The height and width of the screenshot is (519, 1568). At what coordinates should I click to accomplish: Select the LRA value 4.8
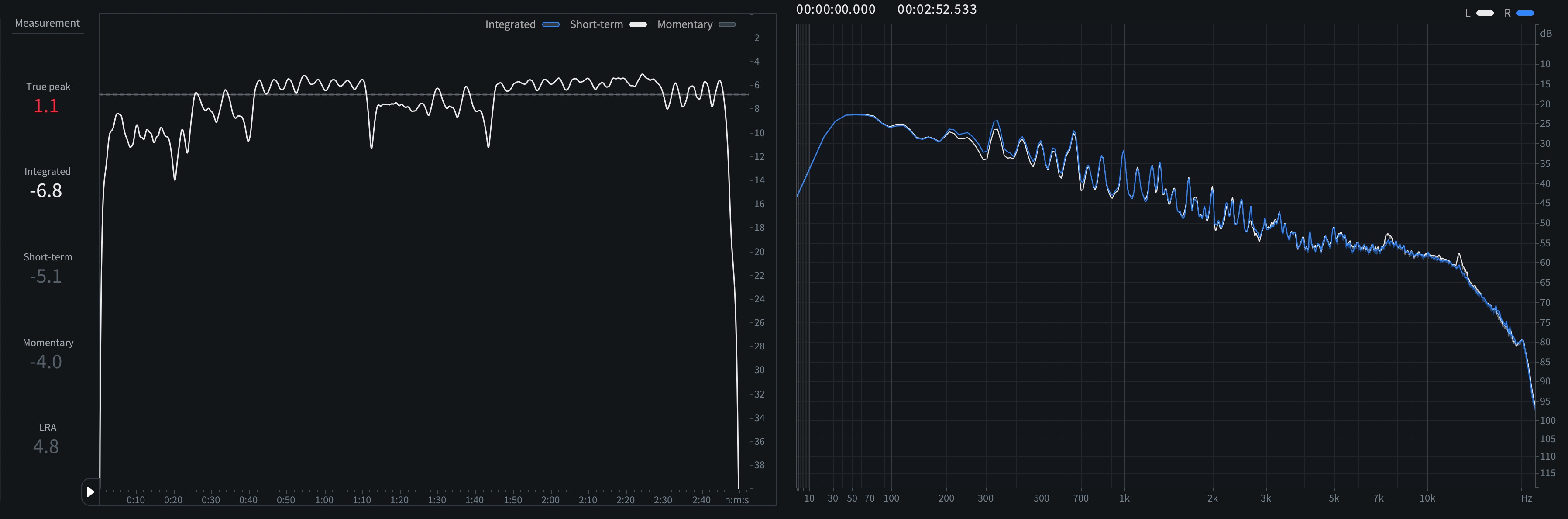pyautogui.click(x=46, y=446)
